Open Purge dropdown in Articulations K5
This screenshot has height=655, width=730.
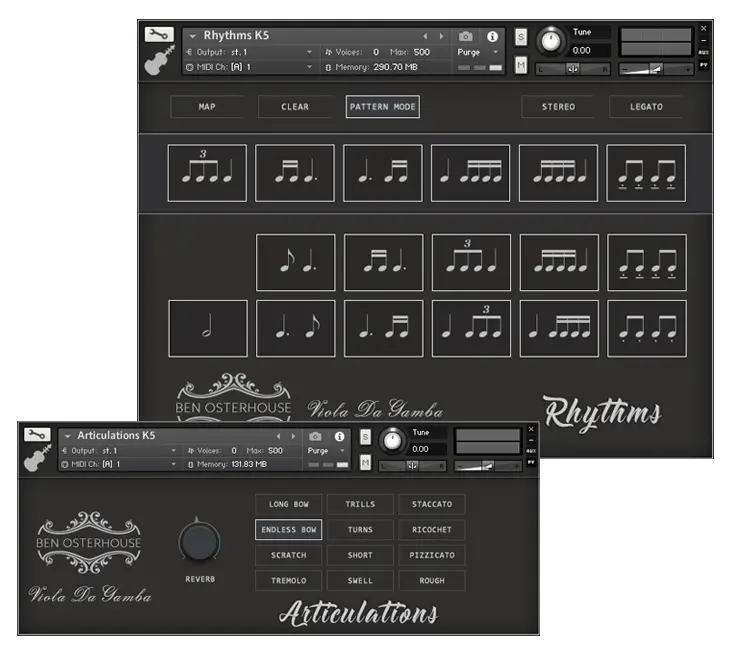pyautogui.click(x=343, y=451)
